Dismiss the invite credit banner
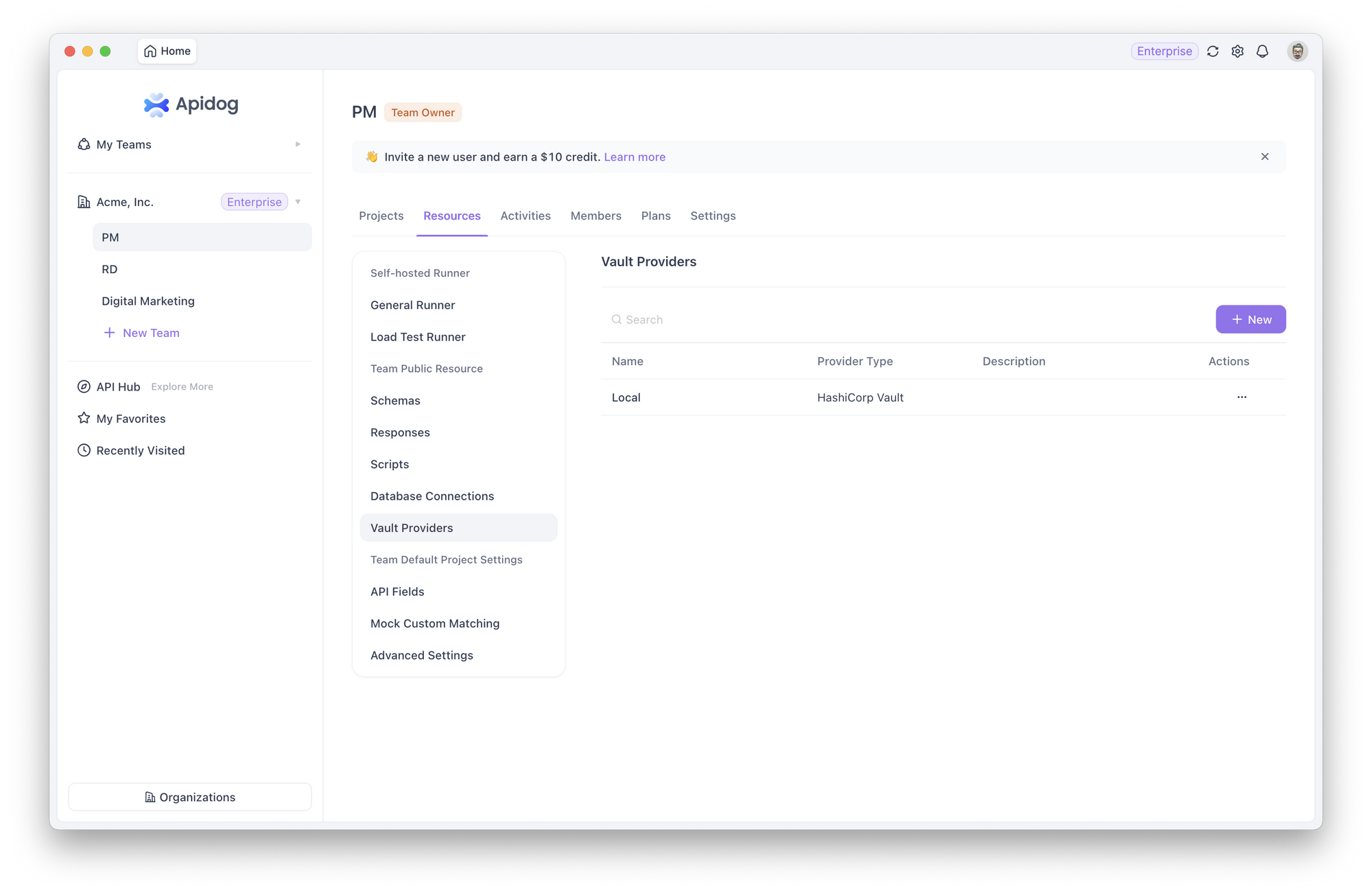Screen dimensions: 1372x895 (1265, 156)
